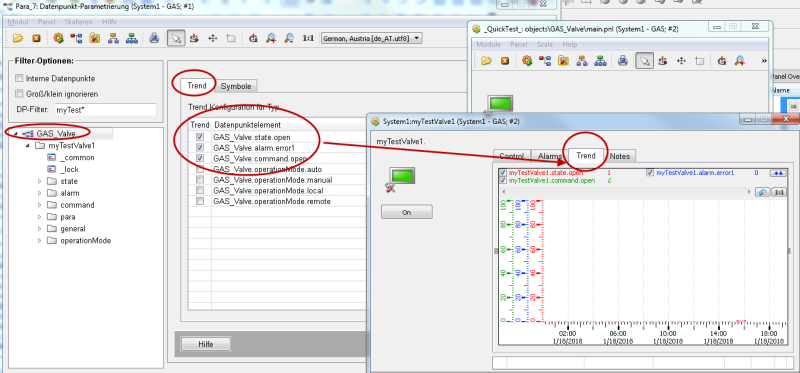Switch to the Alarms tab
The width and height of the screenshot is (800, 373).
550,157
